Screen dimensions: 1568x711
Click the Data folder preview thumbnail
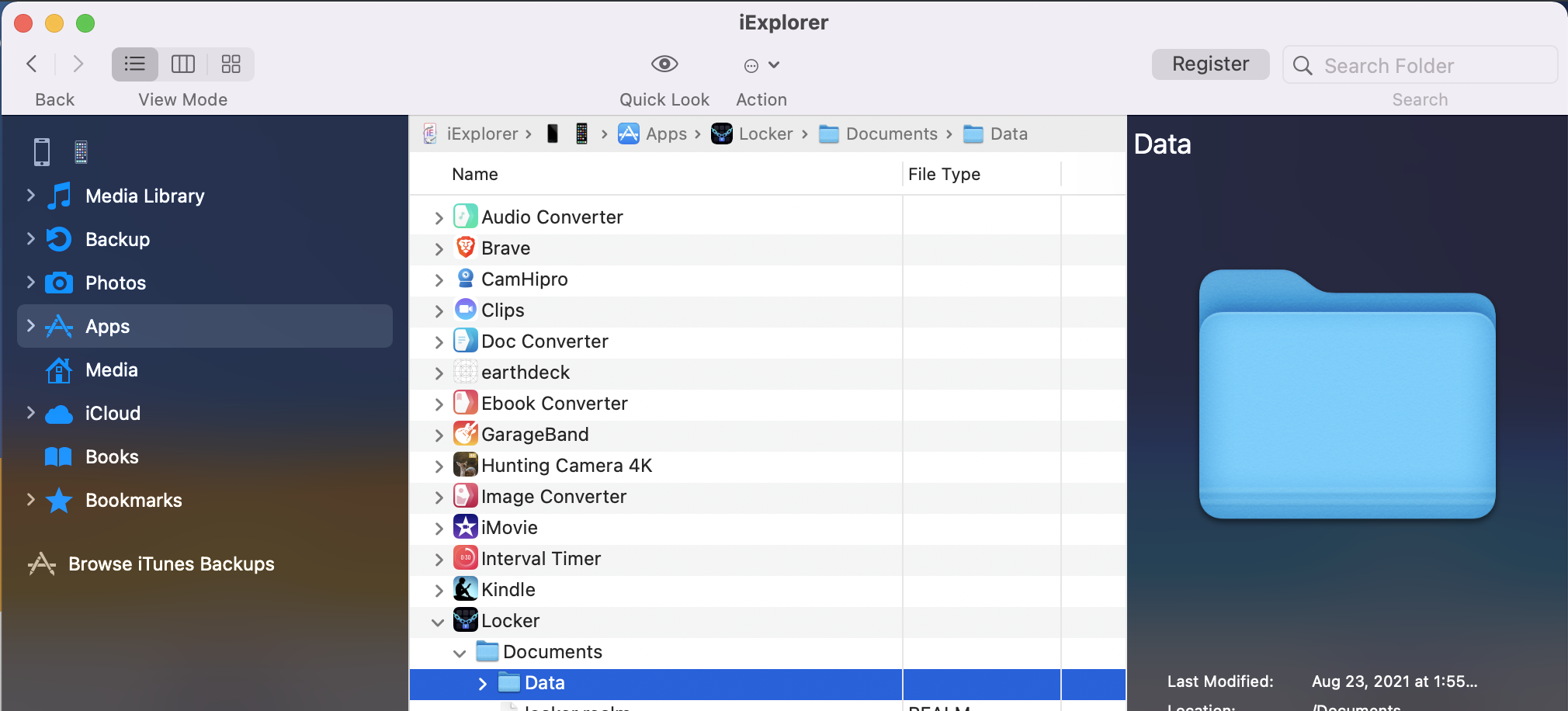pos(1347,394)
